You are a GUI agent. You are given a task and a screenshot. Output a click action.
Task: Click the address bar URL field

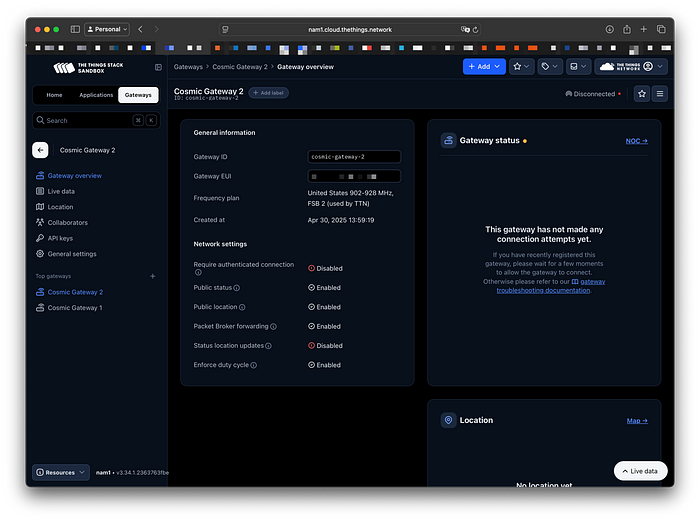click(350, 29)
